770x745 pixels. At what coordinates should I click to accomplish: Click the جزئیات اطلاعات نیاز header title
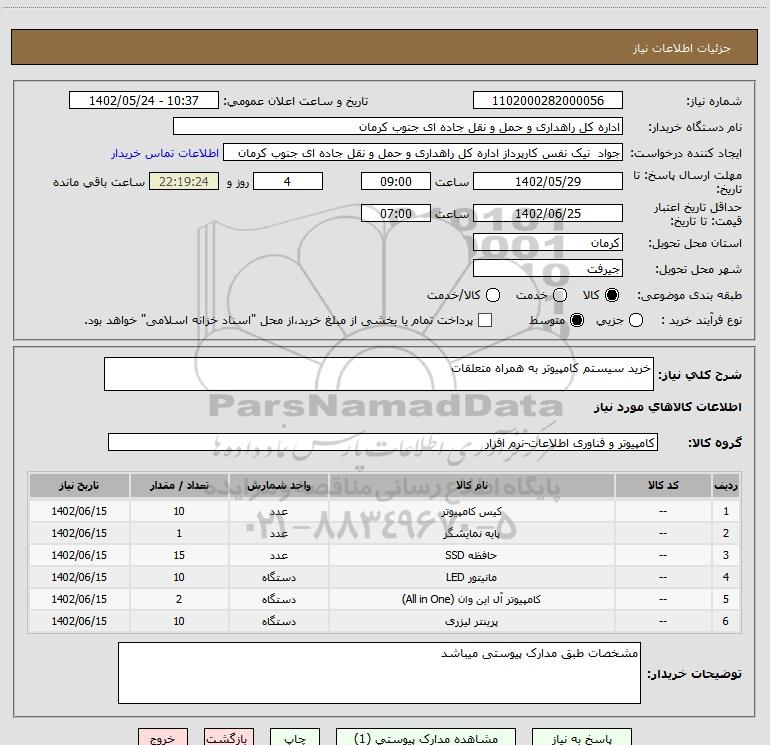(x=682, y=48)
